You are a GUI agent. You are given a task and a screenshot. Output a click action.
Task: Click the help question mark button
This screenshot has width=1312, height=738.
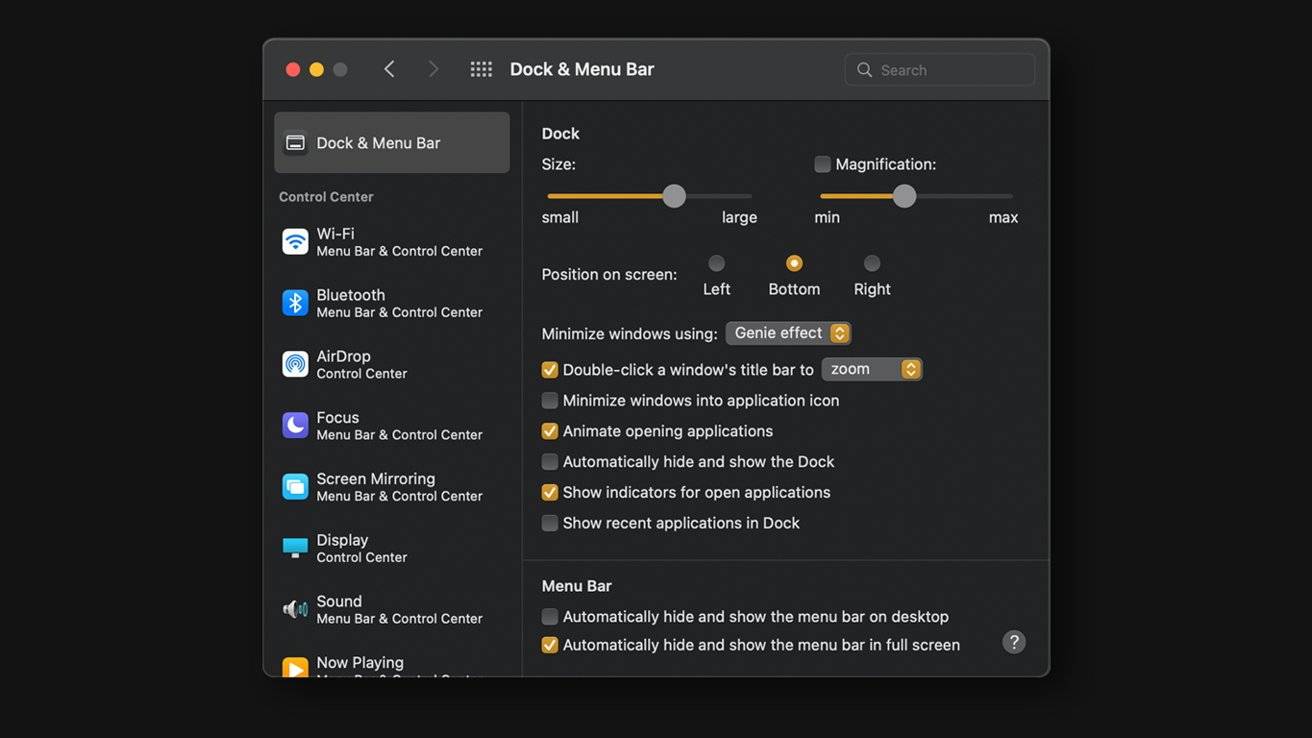pos(1014,642)
